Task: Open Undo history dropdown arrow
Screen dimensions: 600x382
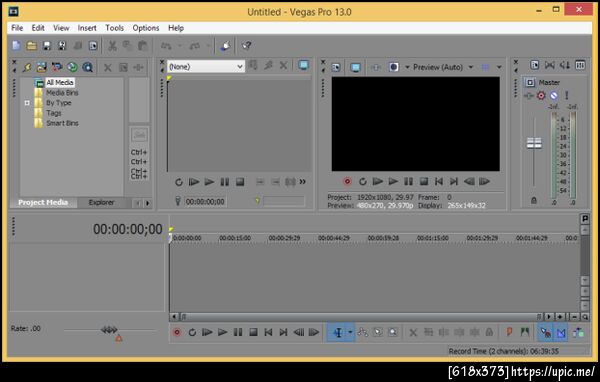Action: [179, 46]
